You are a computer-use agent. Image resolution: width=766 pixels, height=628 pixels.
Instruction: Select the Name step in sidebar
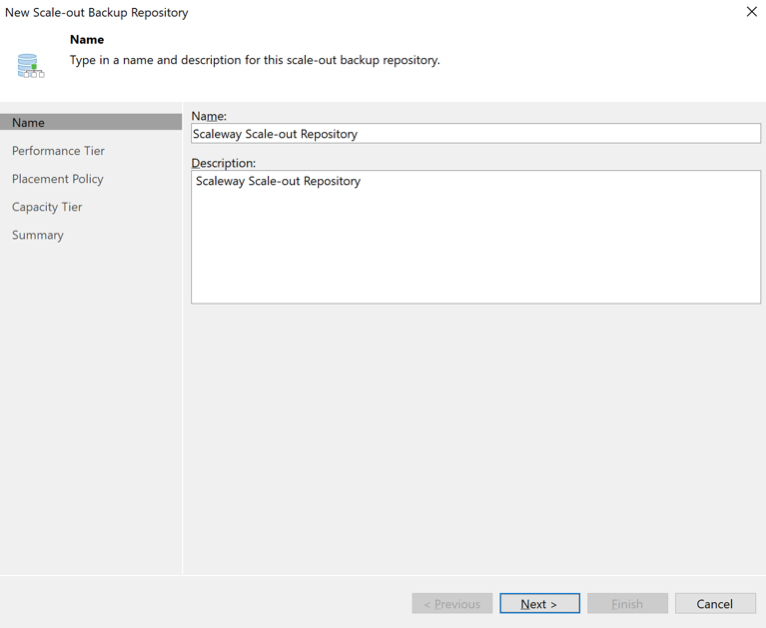click(x=29, y=122)
